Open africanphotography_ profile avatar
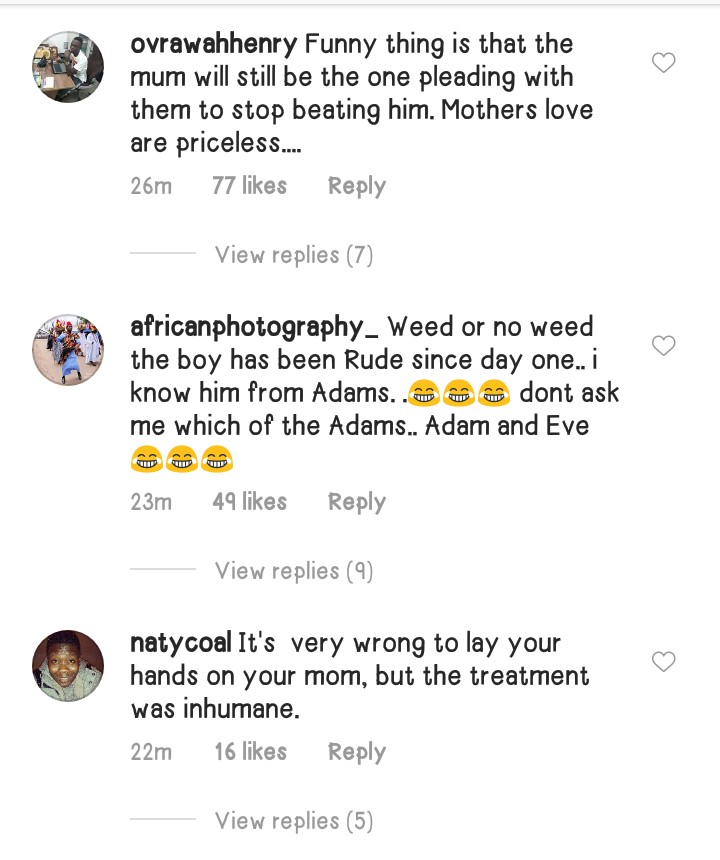The image size is (720, 860). click(68, 350)
